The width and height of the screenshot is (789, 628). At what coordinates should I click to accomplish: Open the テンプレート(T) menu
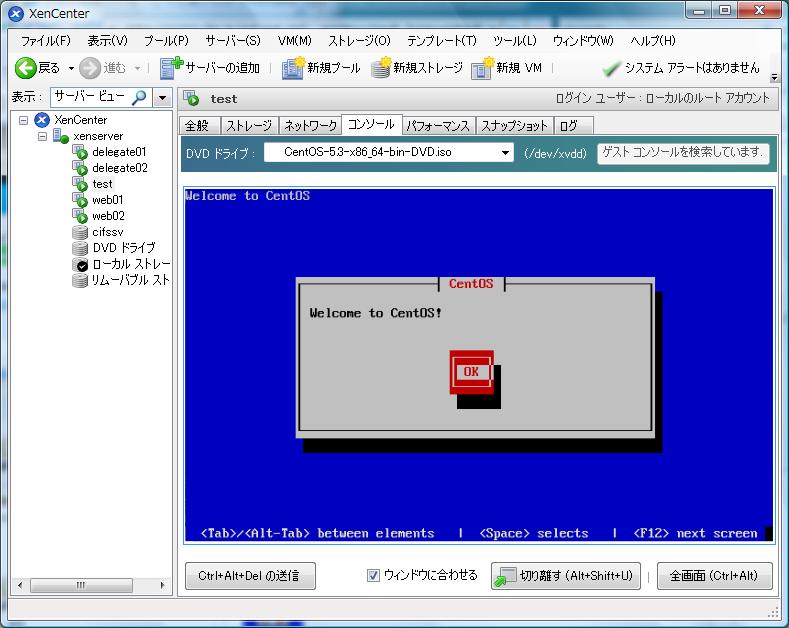(x=441, y=41)
